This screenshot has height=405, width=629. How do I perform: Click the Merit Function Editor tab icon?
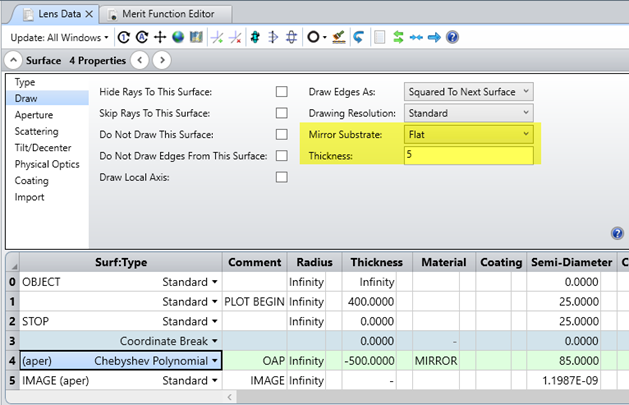[x=113, y=14]
